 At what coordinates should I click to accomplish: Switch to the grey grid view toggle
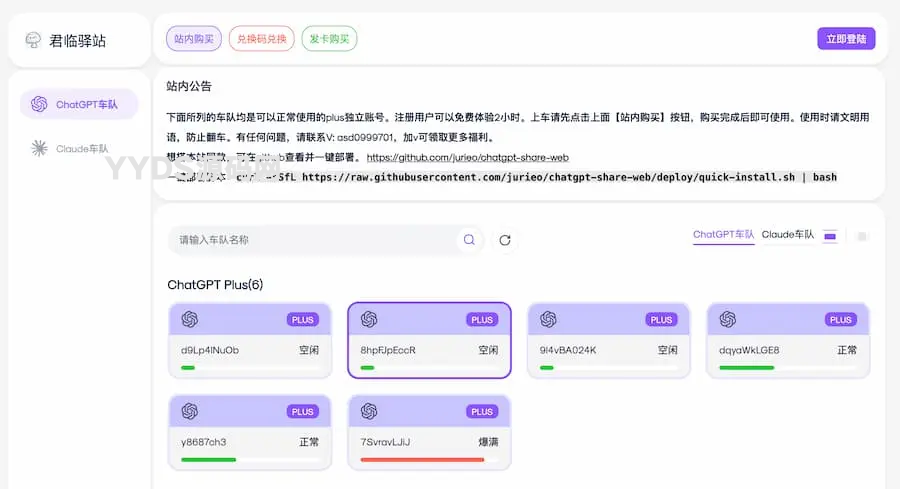point(862,236)
